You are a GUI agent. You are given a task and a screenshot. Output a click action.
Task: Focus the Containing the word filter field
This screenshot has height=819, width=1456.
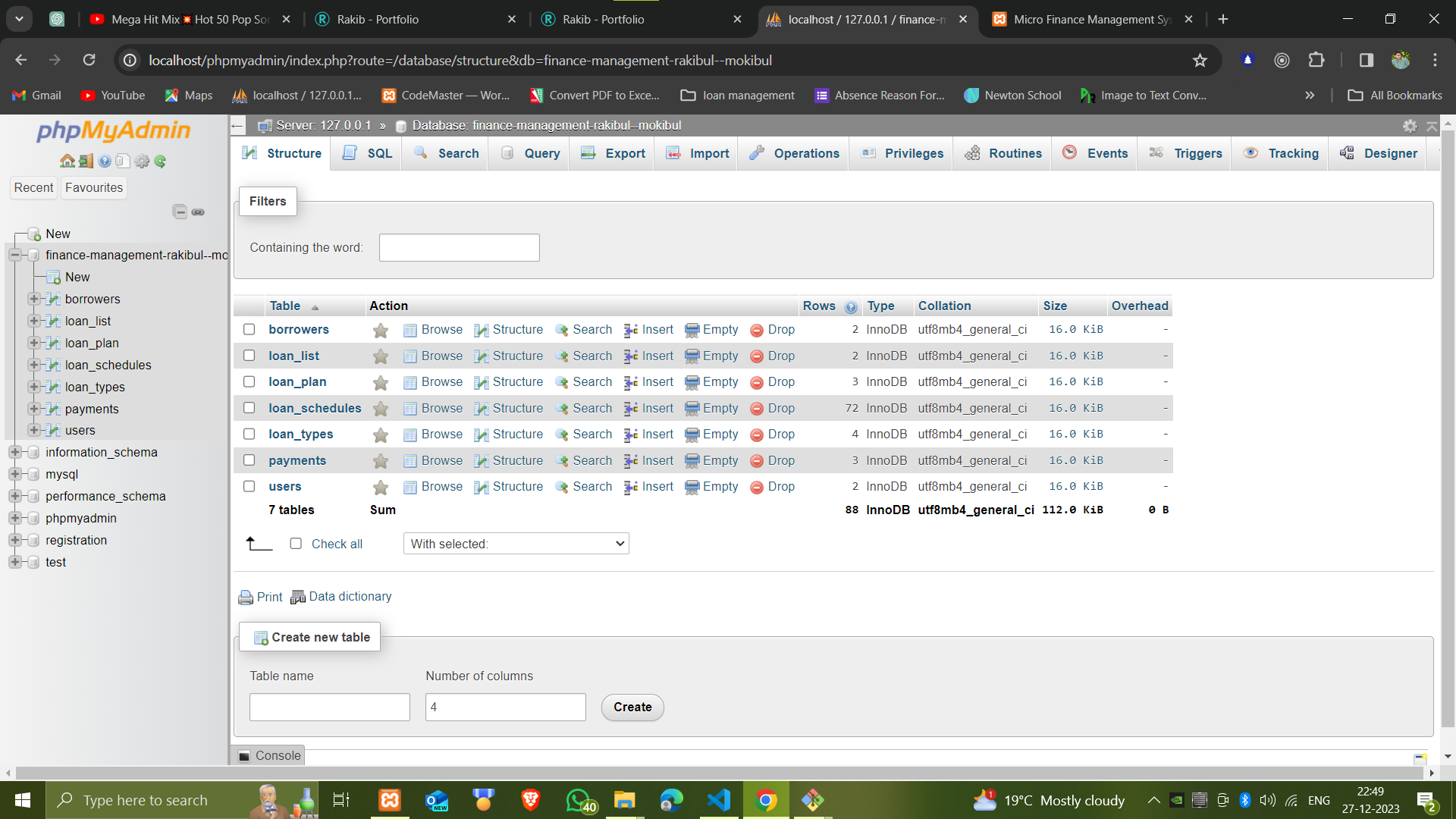(460, 248)
